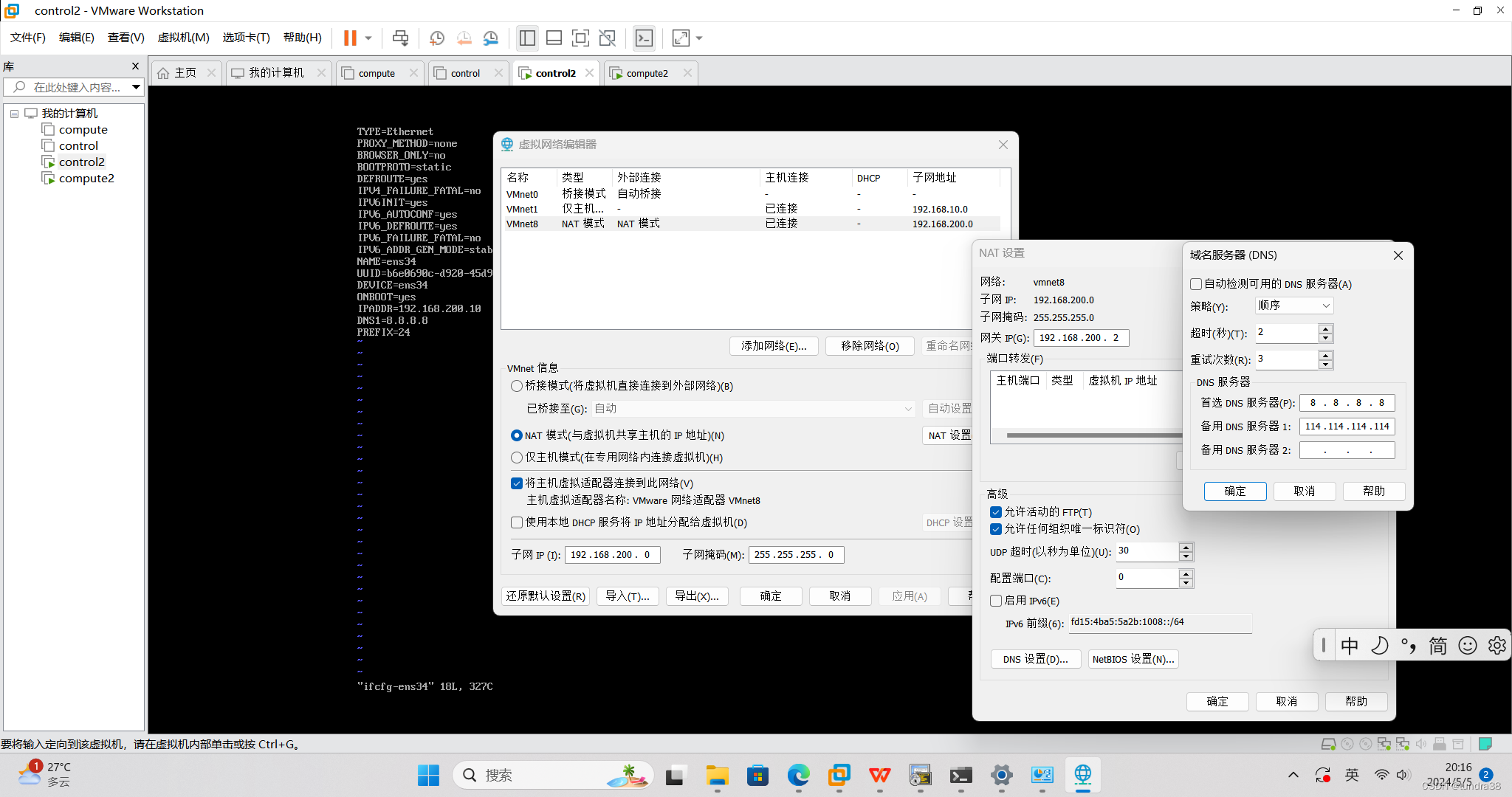
Task: Open Microsoft Edge from the taskbar
Action: point(798,776)
